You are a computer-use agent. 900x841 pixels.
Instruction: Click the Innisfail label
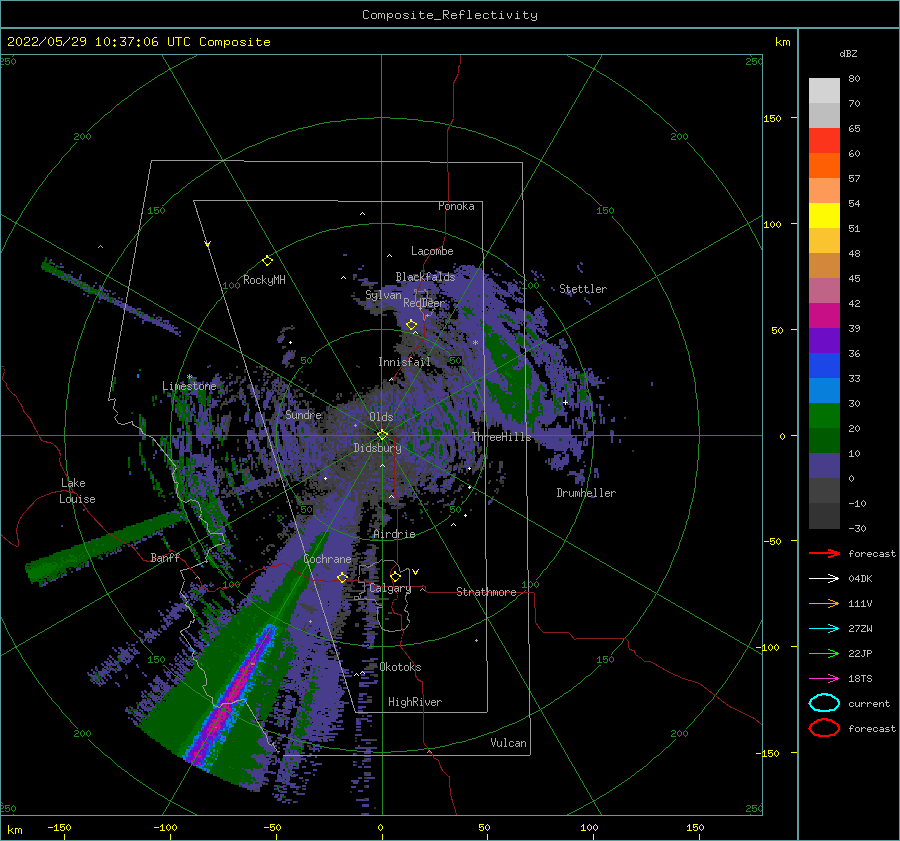404,362
